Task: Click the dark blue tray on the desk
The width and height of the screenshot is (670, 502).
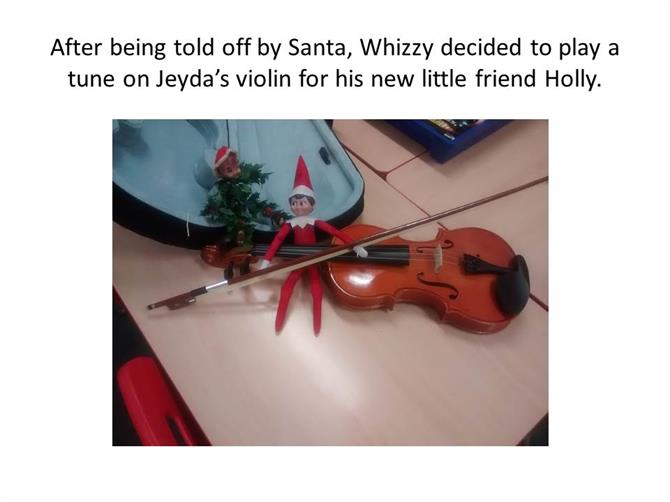Action: pos(449,138)
